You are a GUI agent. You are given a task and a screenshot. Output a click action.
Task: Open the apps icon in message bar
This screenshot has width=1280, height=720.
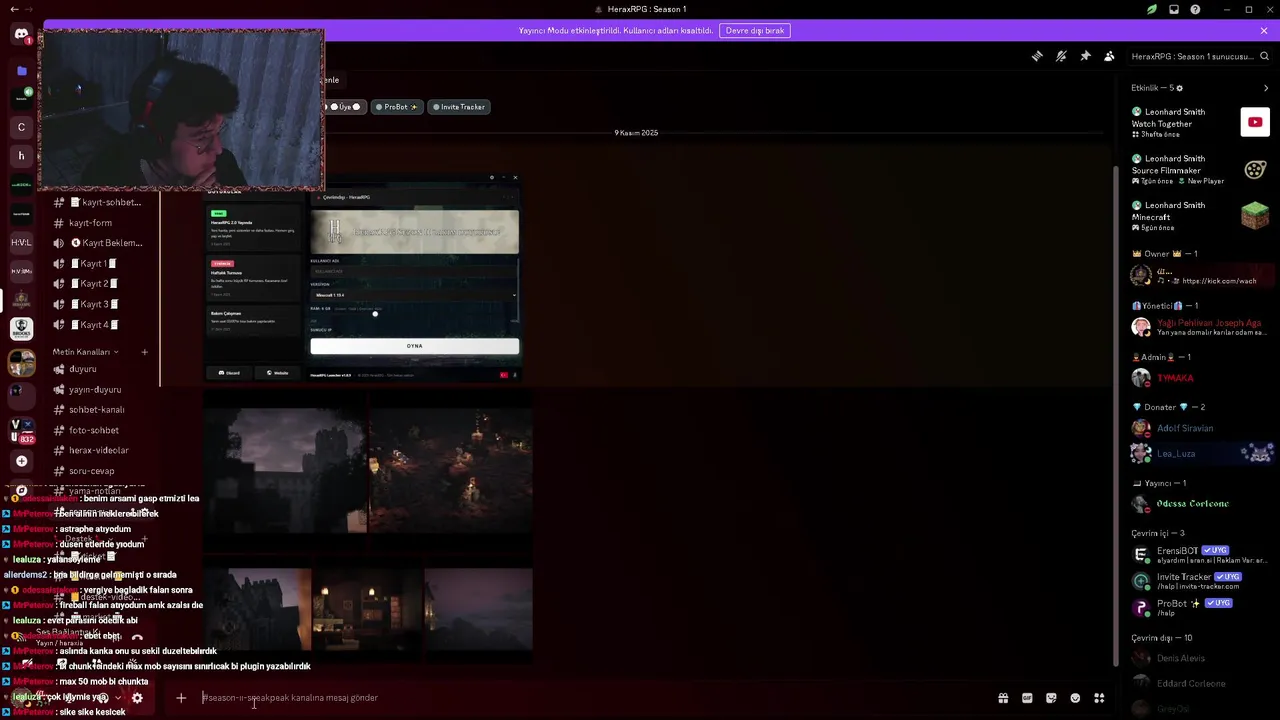[x=1099, y=698]
